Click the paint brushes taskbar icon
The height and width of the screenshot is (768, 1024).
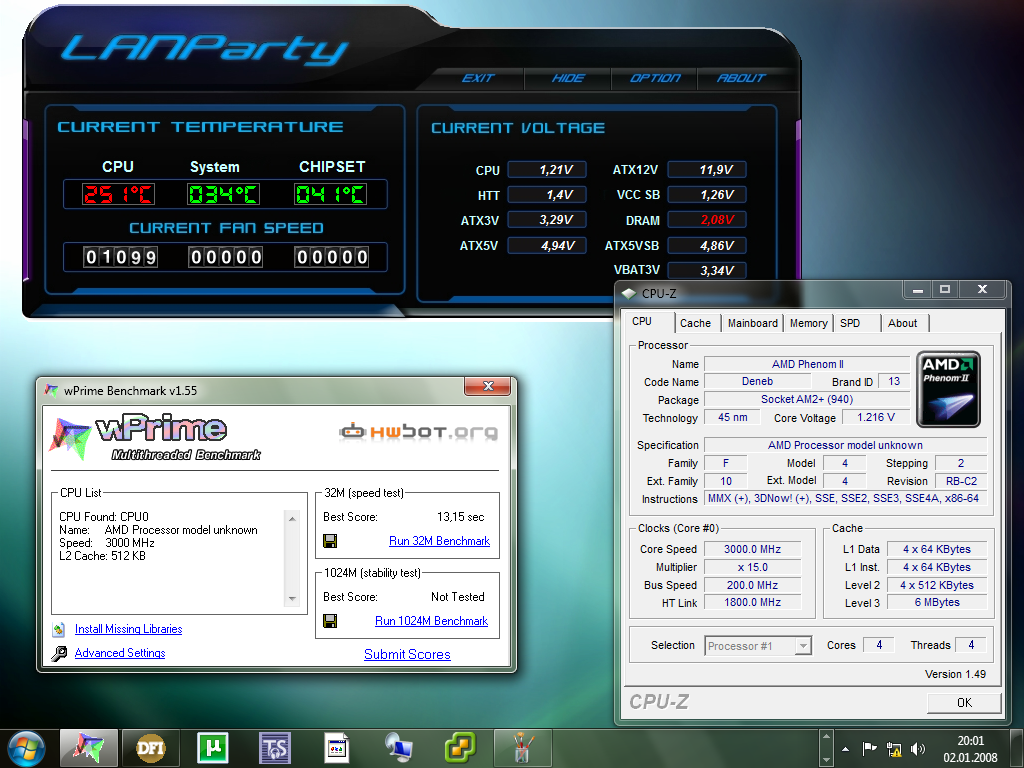(x=522, y=748)
